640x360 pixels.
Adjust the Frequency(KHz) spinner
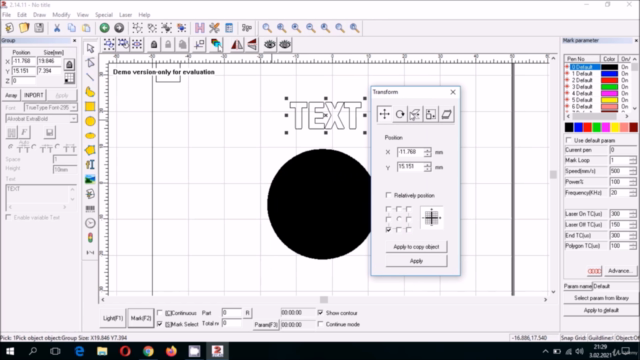tap(632, 193)
